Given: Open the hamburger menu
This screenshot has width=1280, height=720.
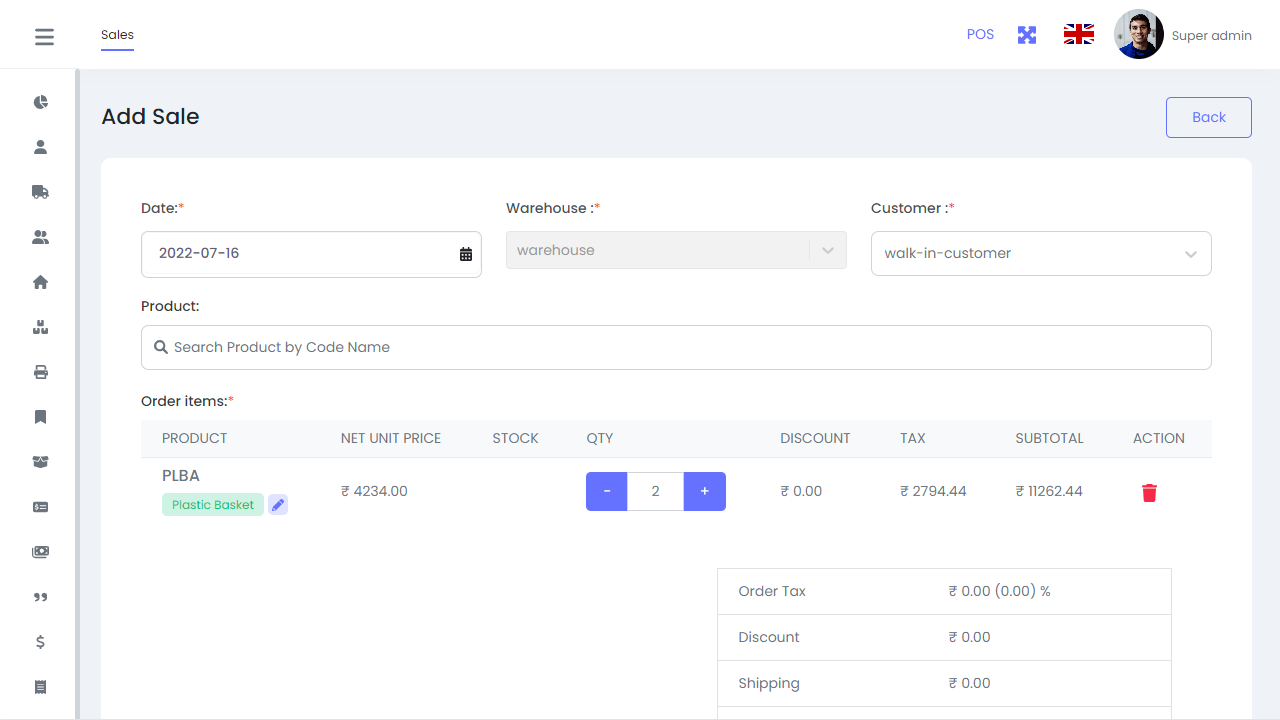Looking at the screenshot, I should point(44,35).
